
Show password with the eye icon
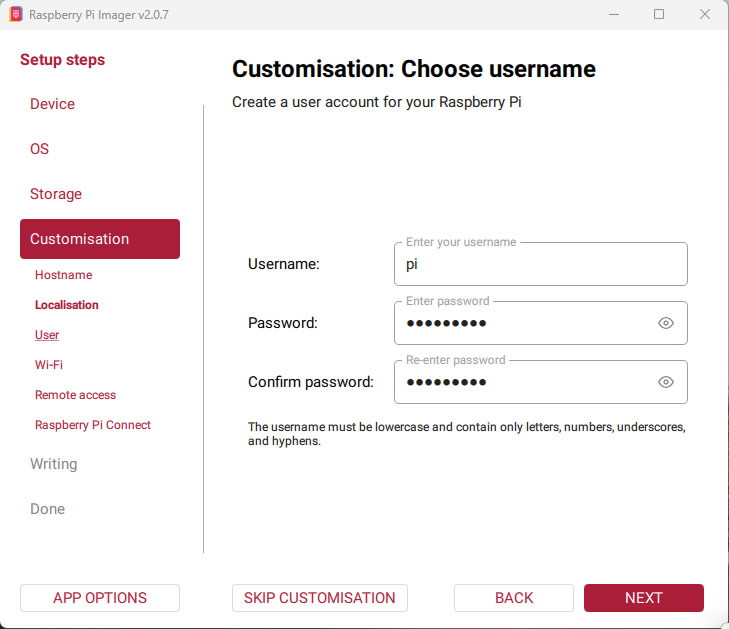pyautogui.click(x=665, y=323)
